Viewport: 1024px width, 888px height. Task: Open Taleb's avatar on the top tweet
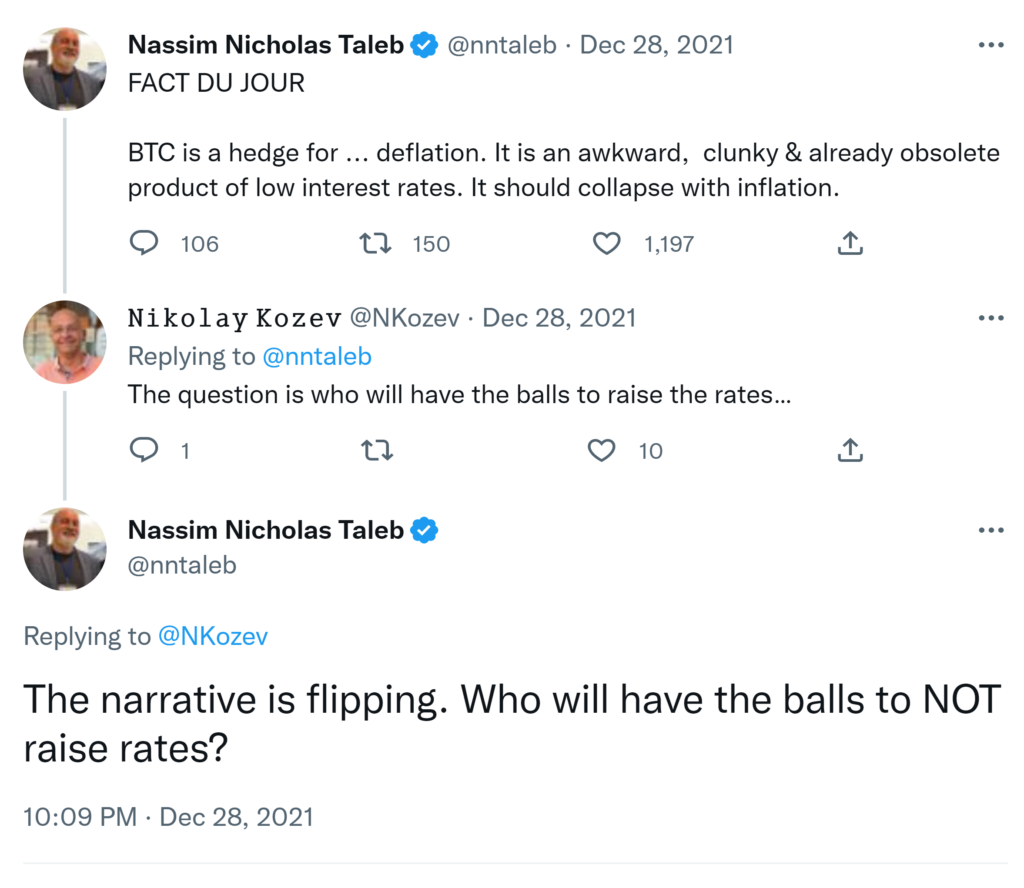(64, 69)
